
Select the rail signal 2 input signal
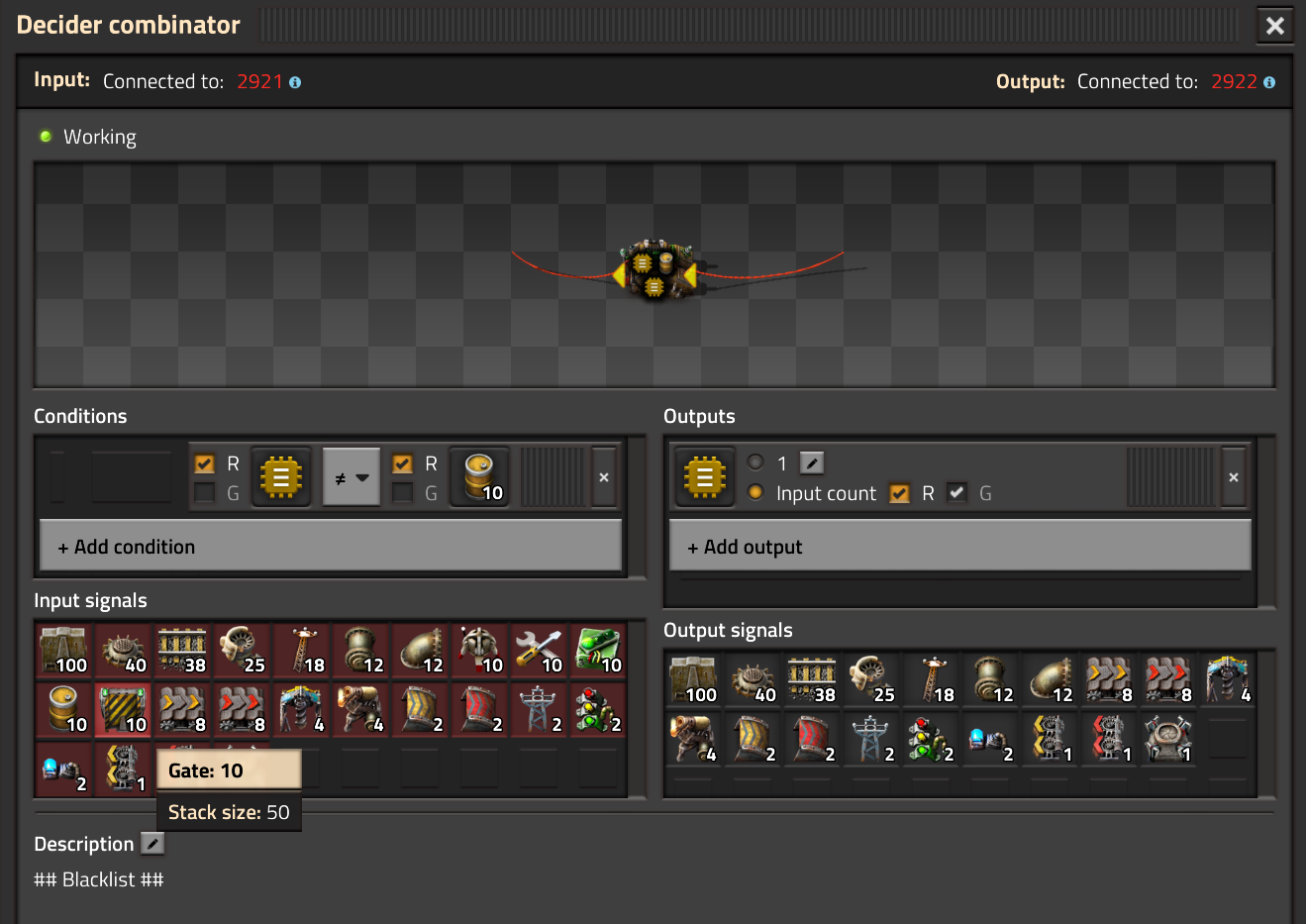598,710
